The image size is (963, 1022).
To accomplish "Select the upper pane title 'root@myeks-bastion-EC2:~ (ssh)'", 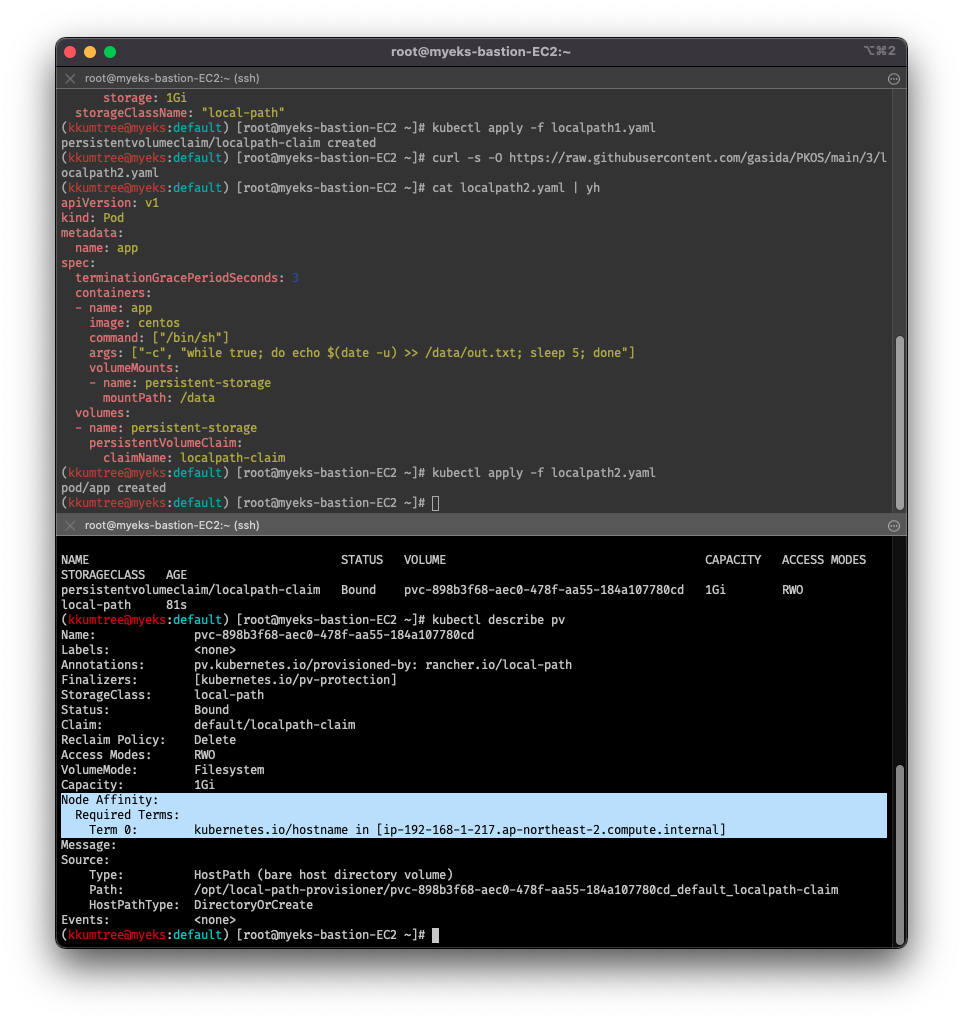I will tap(172, 78).
